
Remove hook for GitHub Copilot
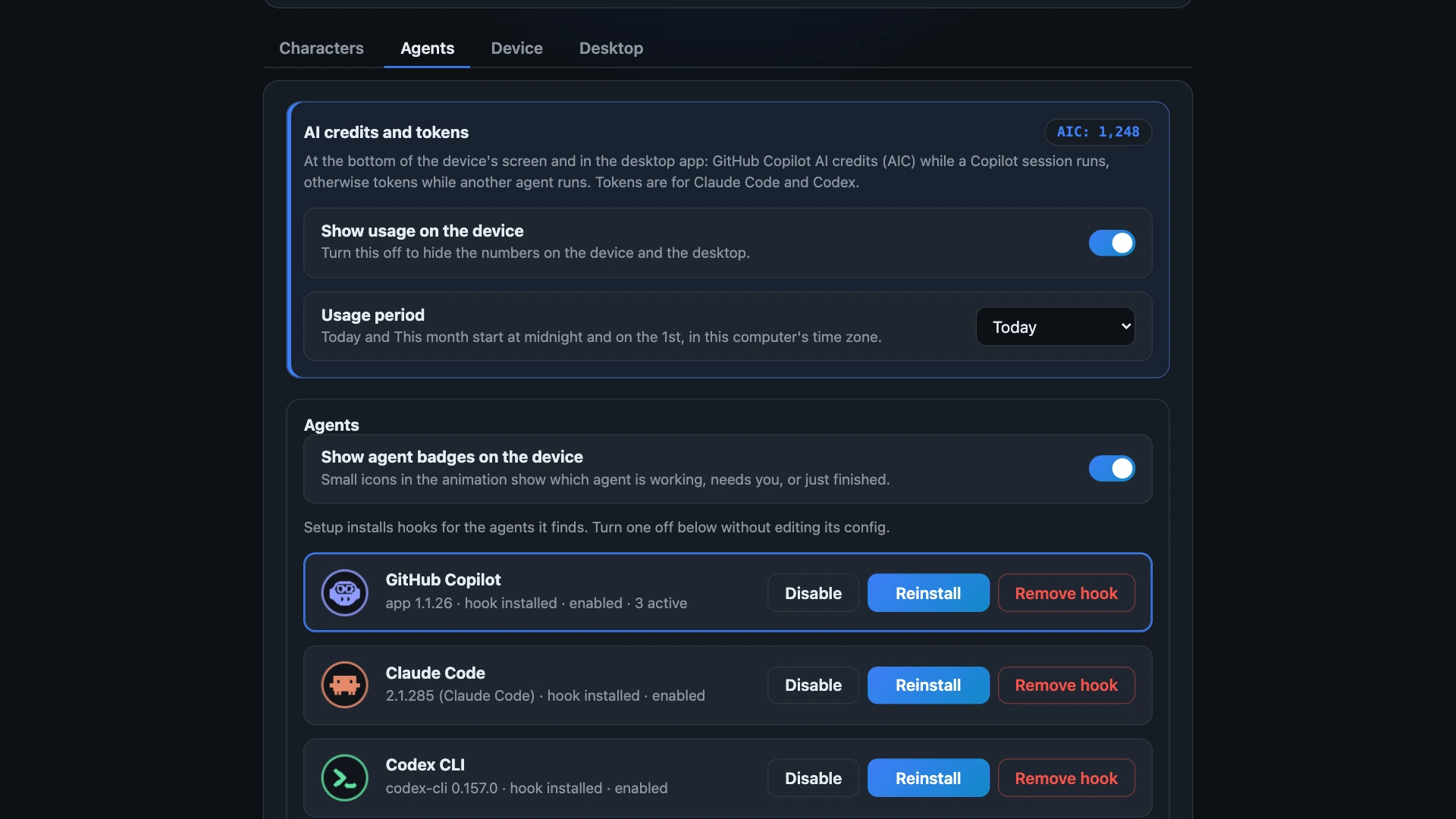1066,593
